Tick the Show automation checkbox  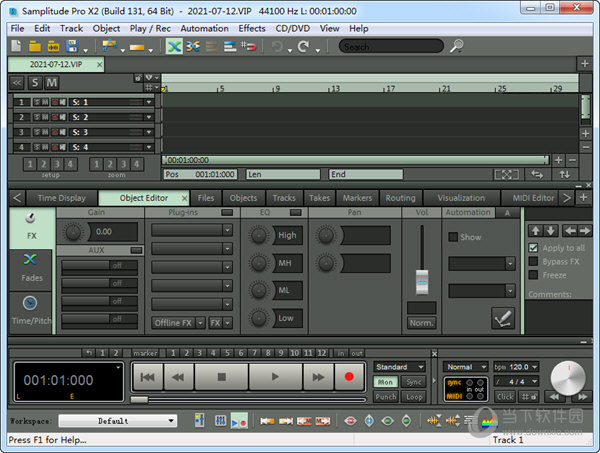click(x=453, y=237)
